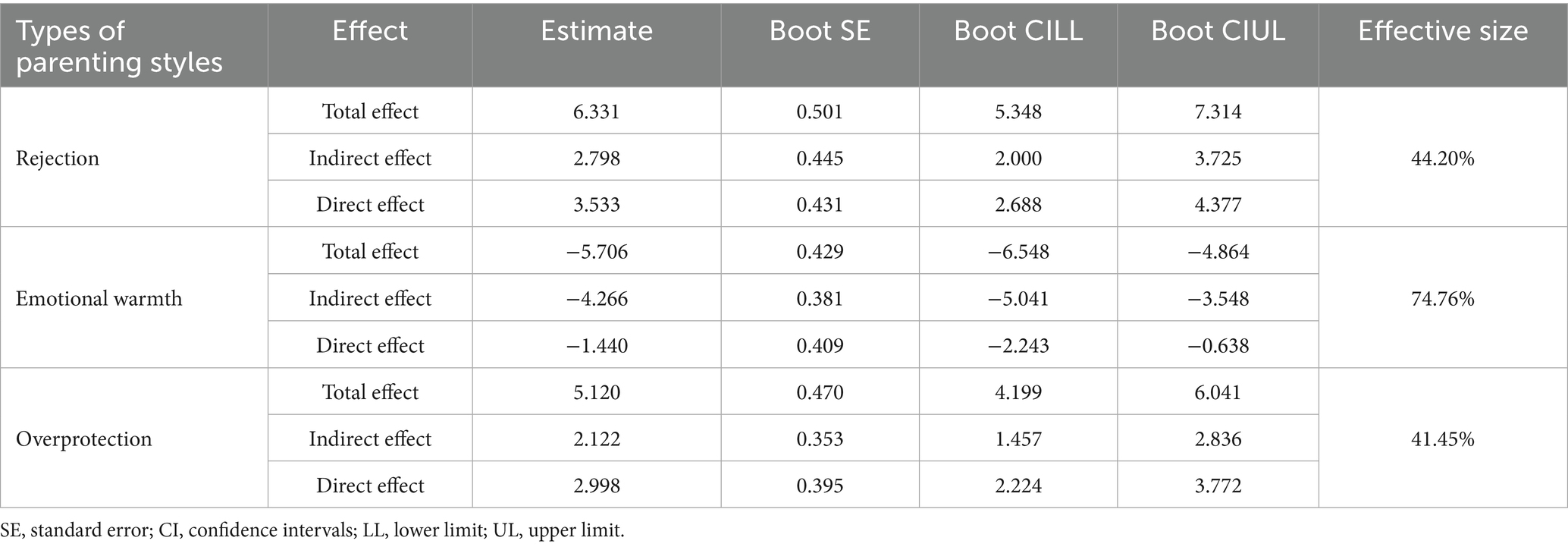Click the Types of parenting styles header
The image size is (1568, 547).
(x=119, y=46)
